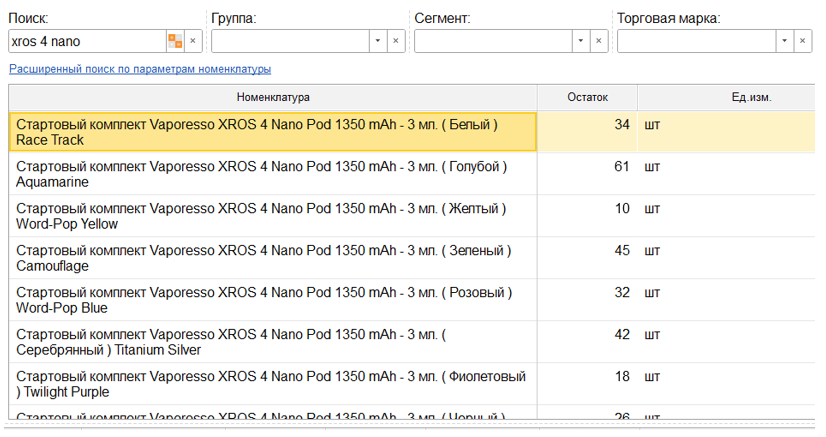Select the Фиолетовый Twilight Purple row

272,384
